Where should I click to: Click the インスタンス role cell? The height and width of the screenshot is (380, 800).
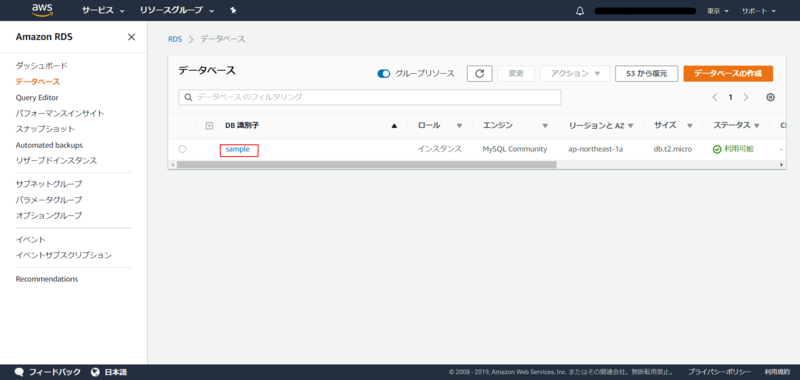(439, 149)
